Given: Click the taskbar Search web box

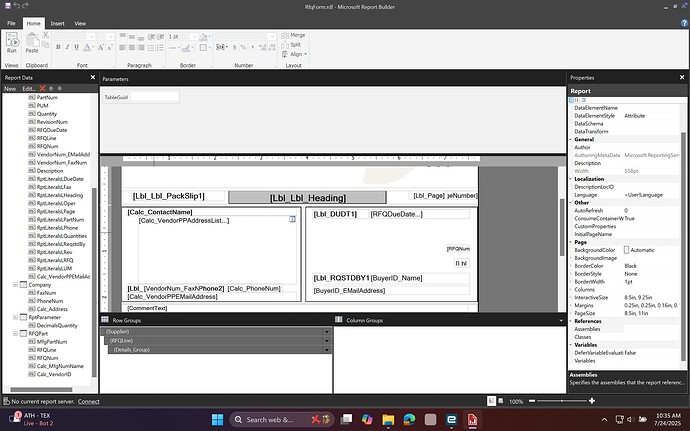Looking at the screenshot, I should (x=282, y=420).
